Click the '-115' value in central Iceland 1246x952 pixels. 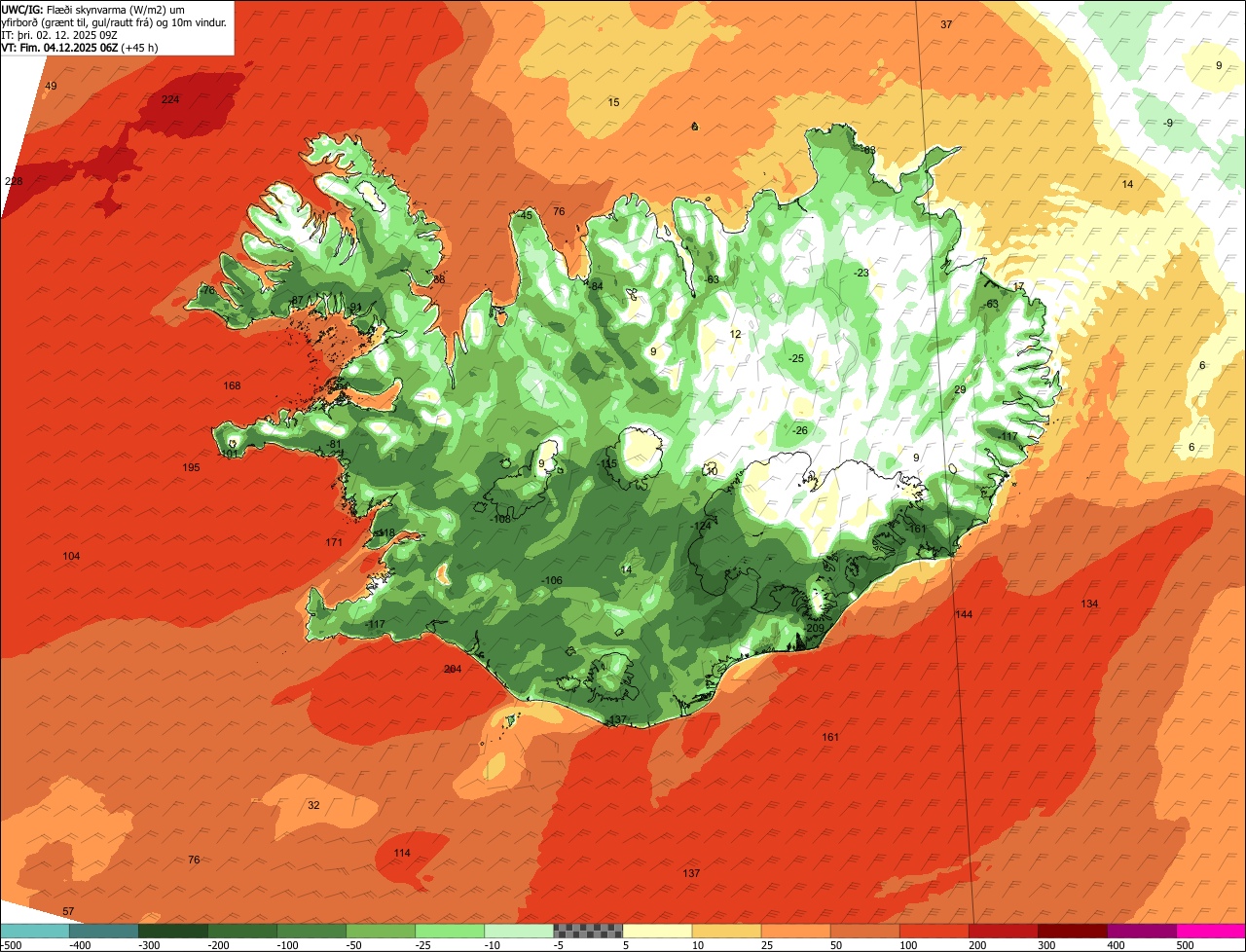pos(607,463)
